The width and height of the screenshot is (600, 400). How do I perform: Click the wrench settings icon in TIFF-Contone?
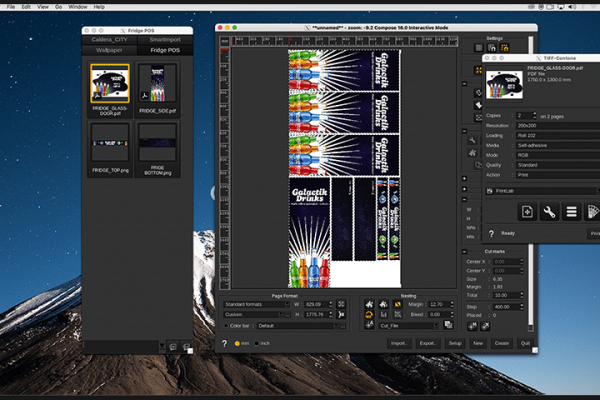point(549,213)
